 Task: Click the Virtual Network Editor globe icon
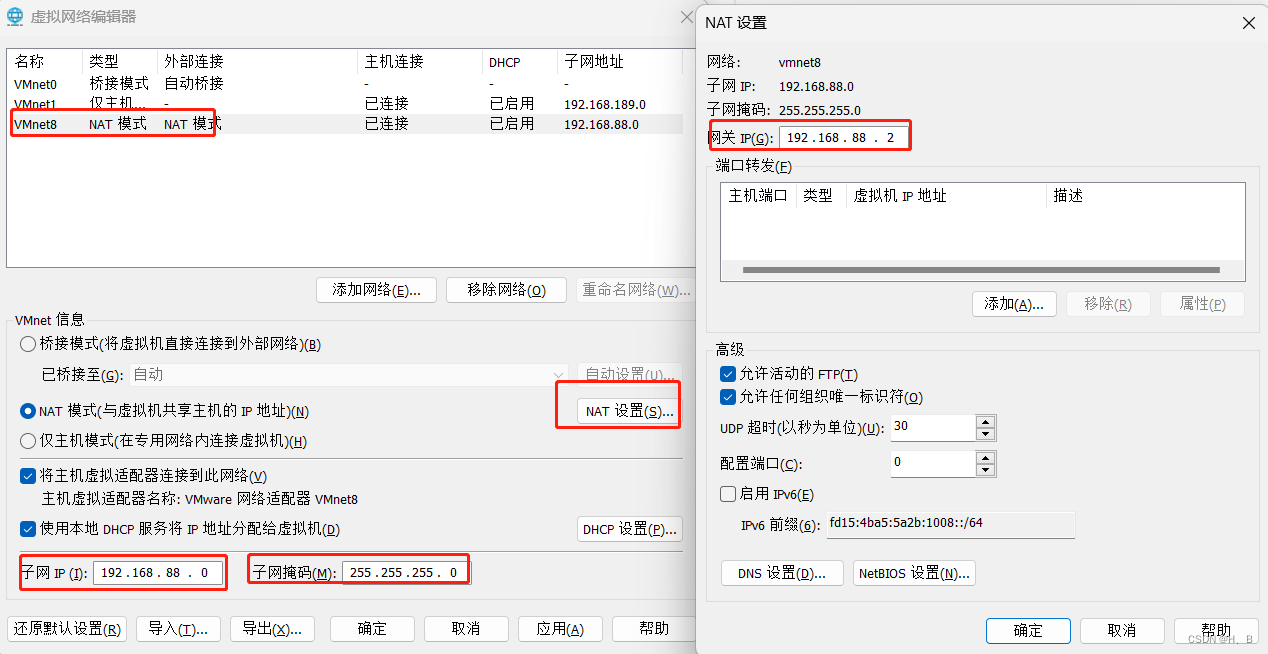[x=15, y=16]
